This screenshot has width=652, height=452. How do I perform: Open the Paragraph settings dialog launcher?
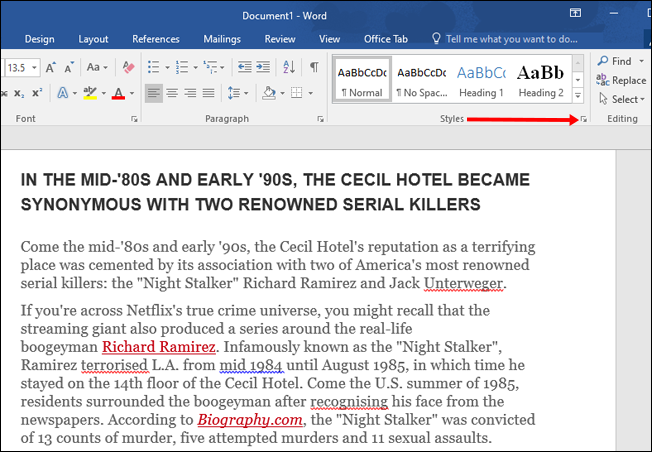(x=320, y=119)
